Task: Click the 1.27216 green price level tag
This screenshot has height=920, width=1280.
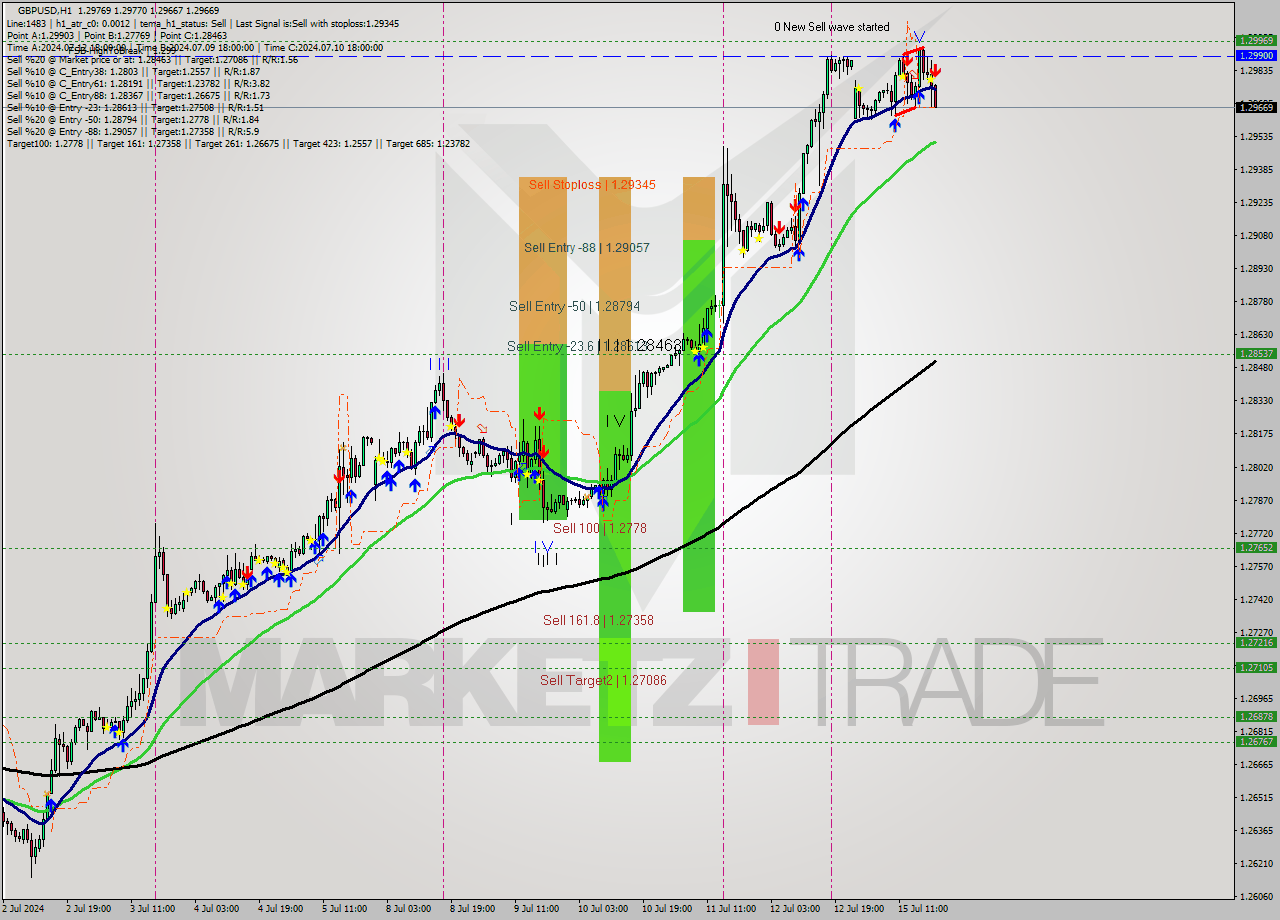Action: coord(1256,643)
